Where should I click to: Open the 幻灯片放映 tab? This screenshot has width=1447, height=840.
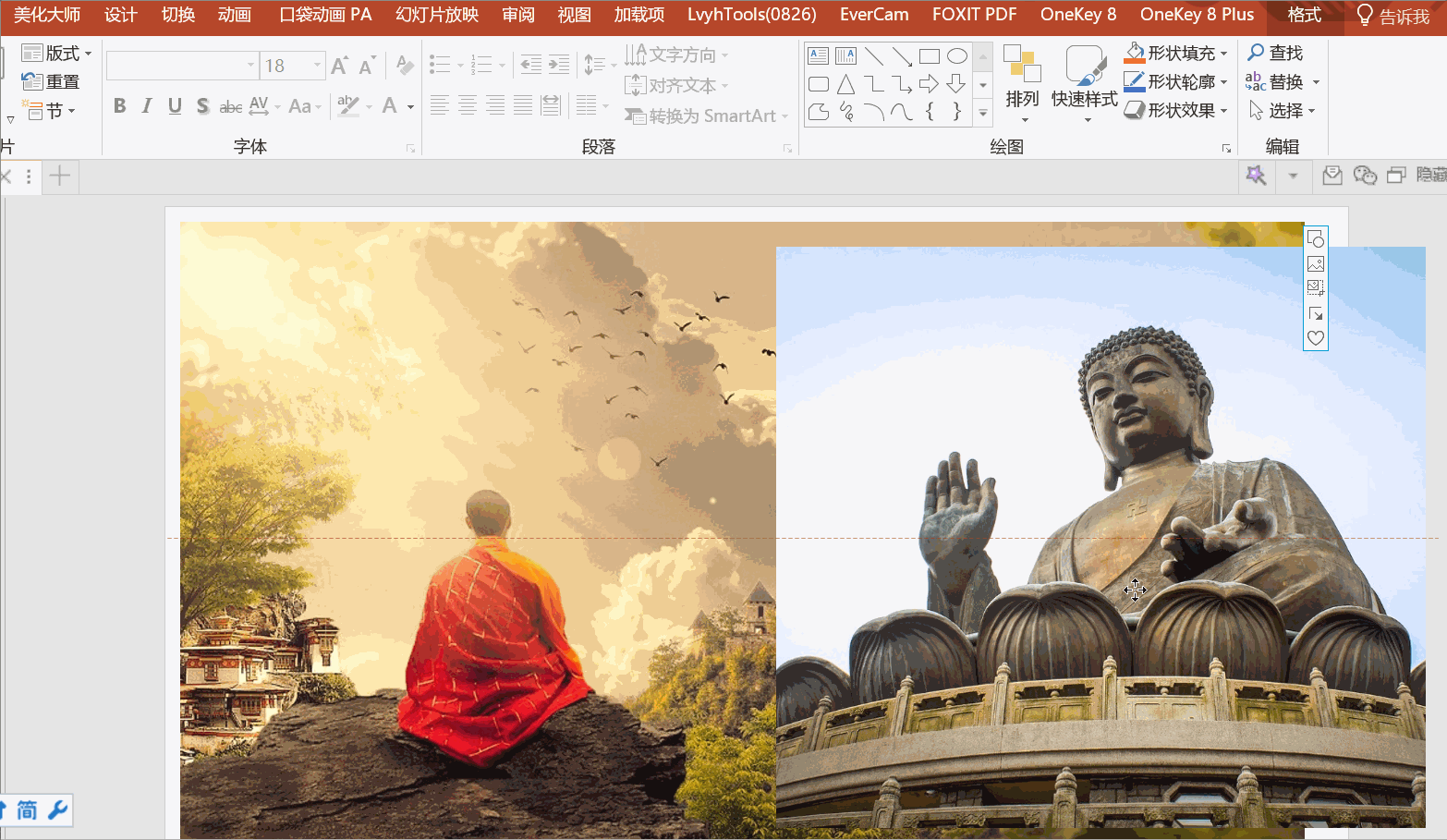pyautogui.click(x=437, y=15)
